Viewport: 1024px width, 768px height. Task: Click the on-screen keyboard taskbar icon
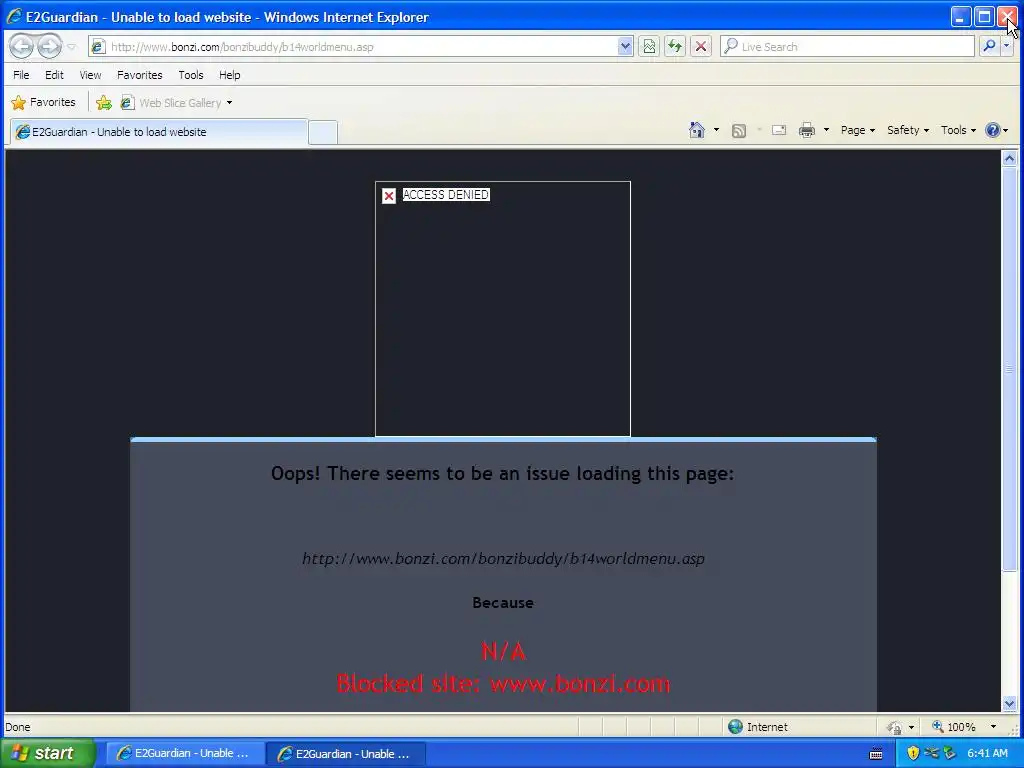click(876, 754)
